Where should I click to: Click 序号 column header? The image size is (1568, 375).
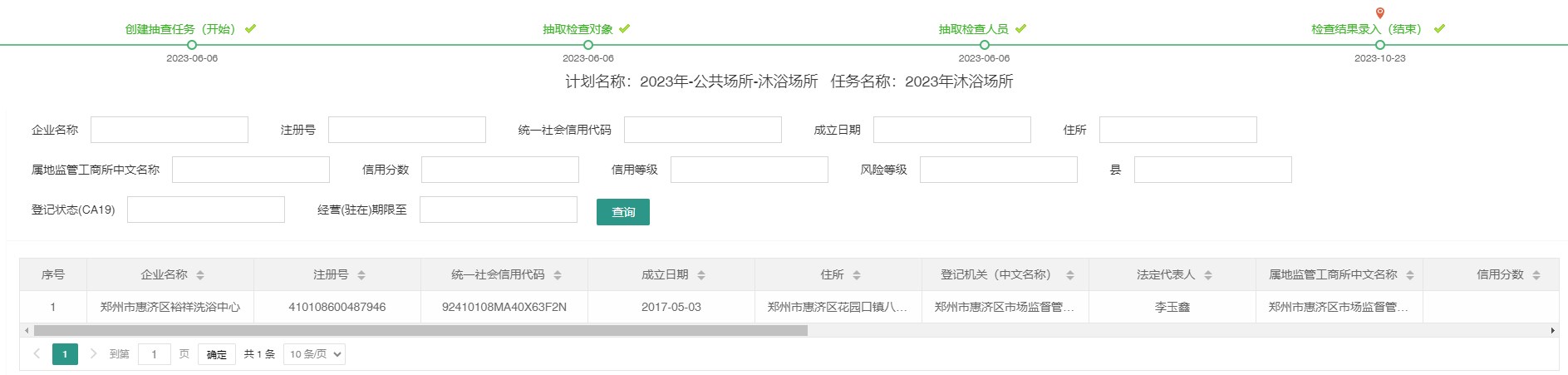pyautogui.click(x=53, y=274)
